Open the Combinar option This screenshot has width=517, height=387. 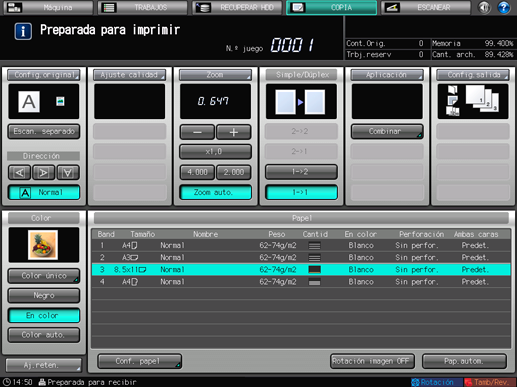(387, 131)
